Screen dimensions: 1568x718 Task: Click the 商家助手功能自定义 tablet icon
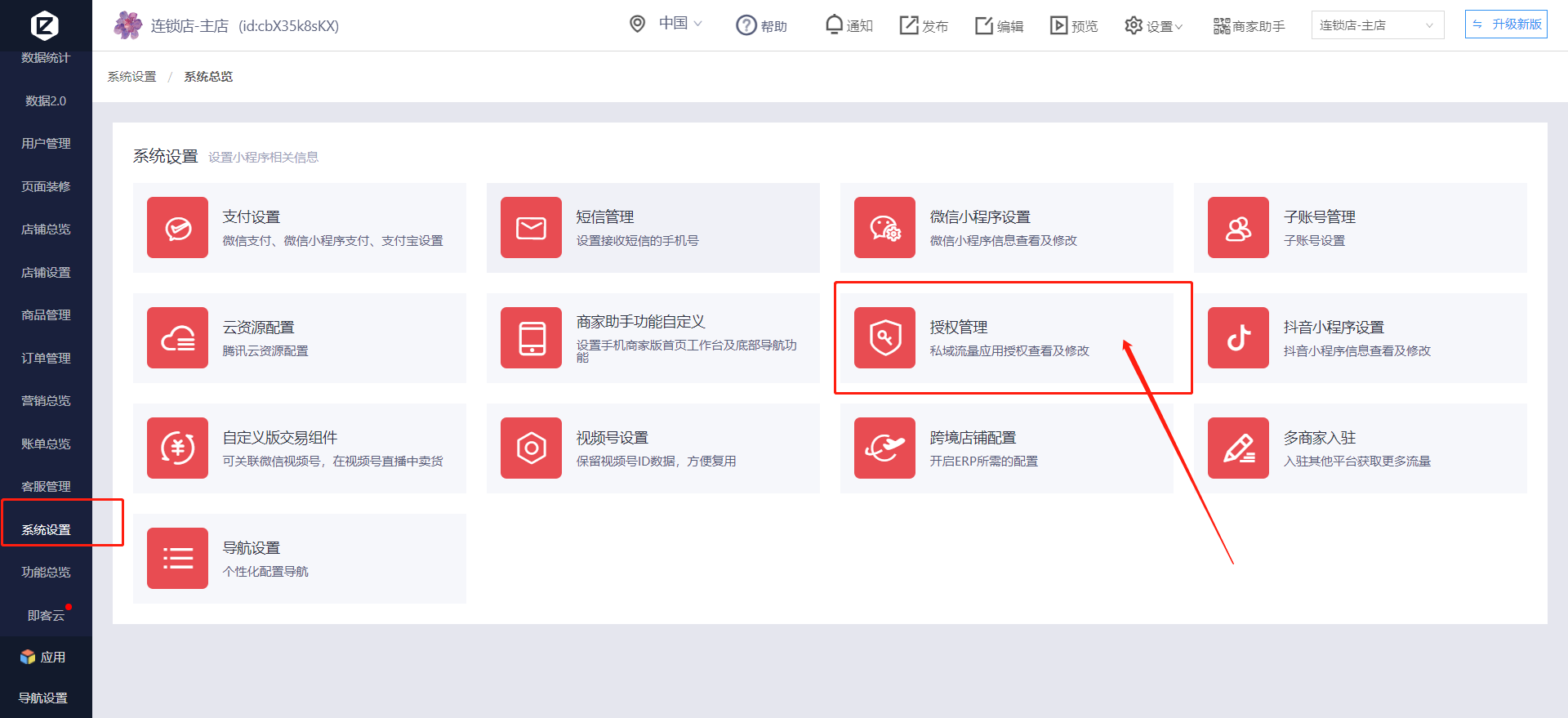pyautogui.click(x=531, y=337)
